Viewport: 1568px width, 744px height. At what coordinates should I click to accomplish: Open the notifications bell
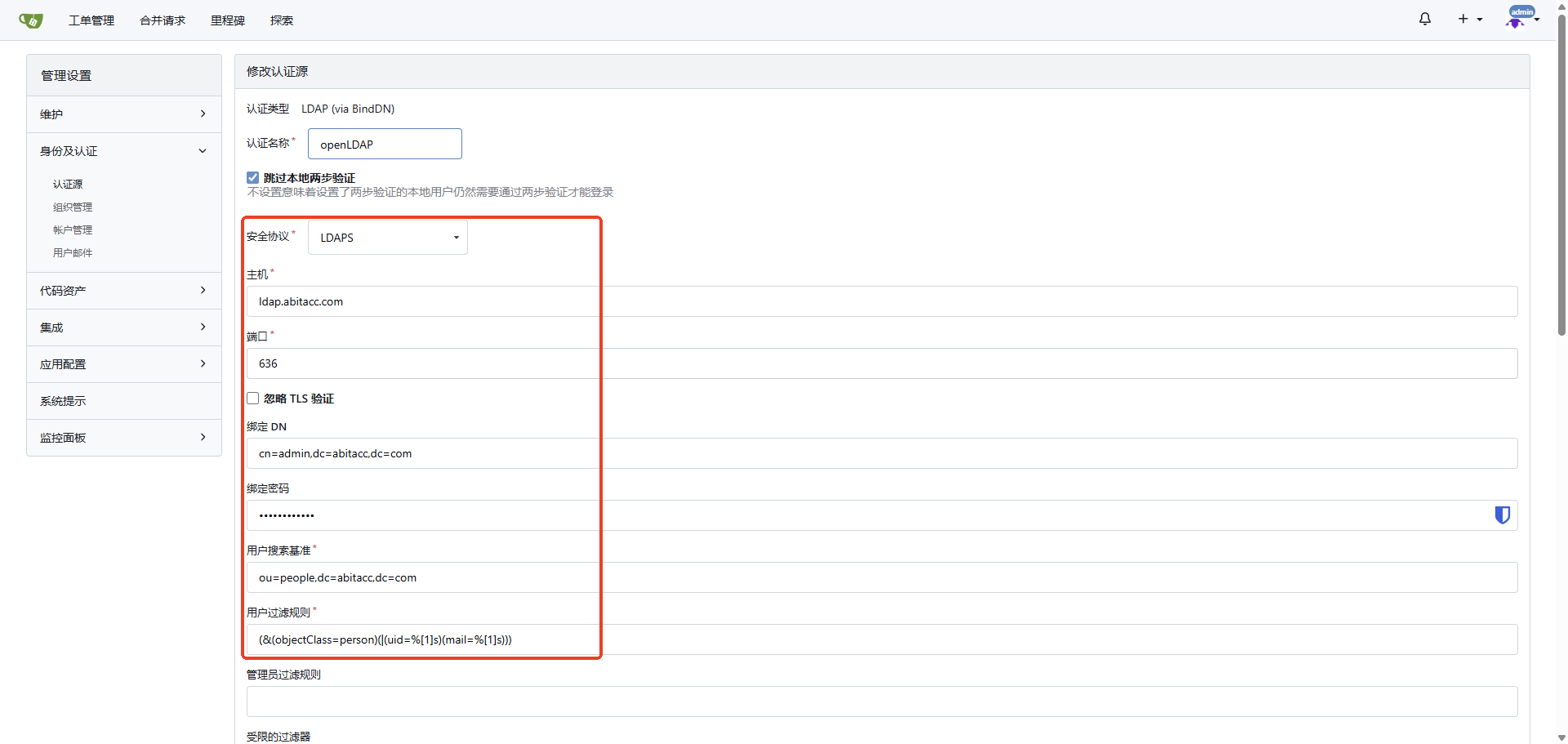point(1424,19)
